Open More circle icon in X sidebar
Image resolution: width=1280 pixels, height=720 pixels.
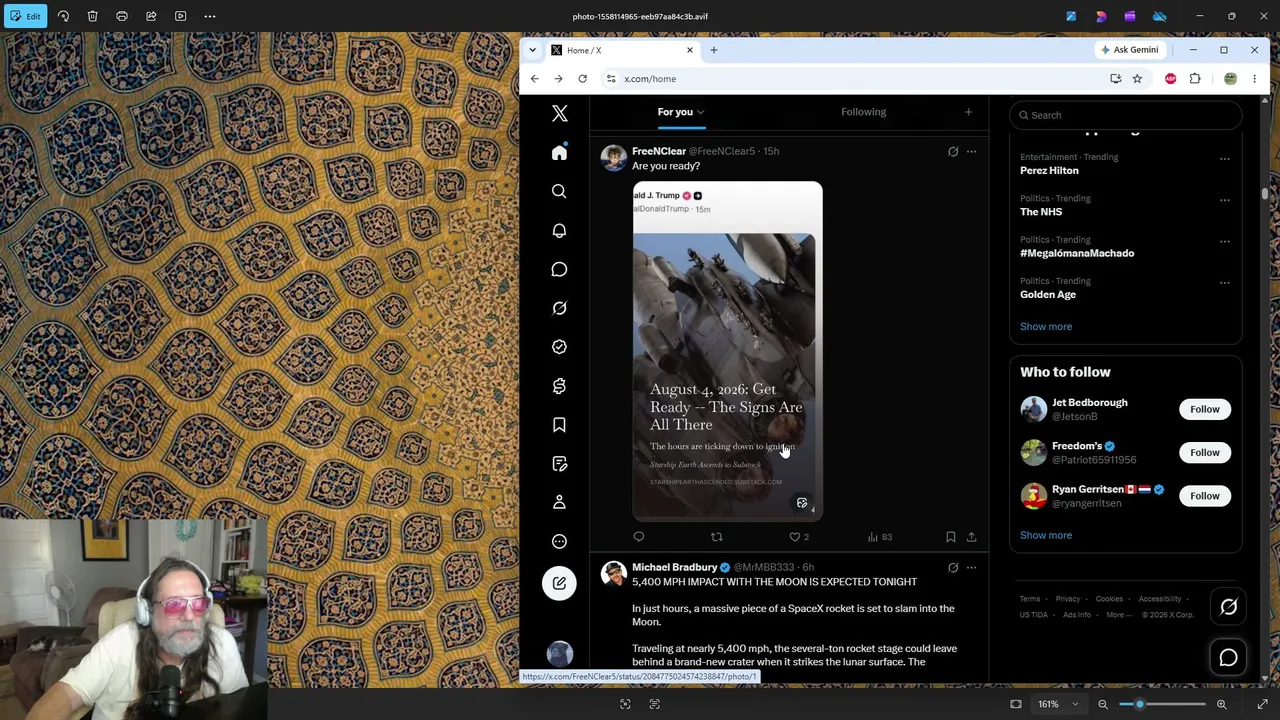(559, 541)
